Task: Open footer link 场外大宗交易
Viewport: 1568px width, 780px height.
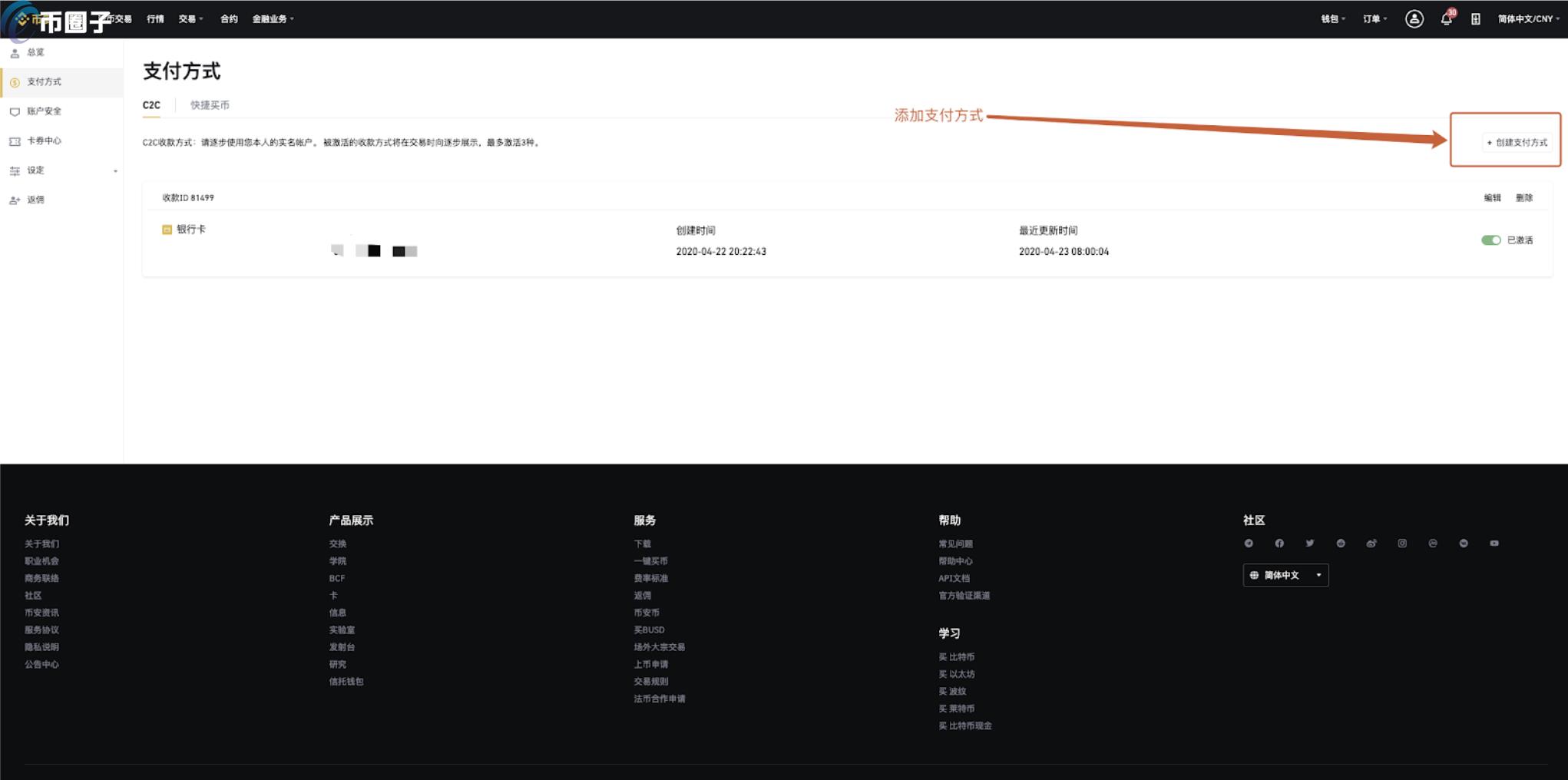Action: (660, 647)
